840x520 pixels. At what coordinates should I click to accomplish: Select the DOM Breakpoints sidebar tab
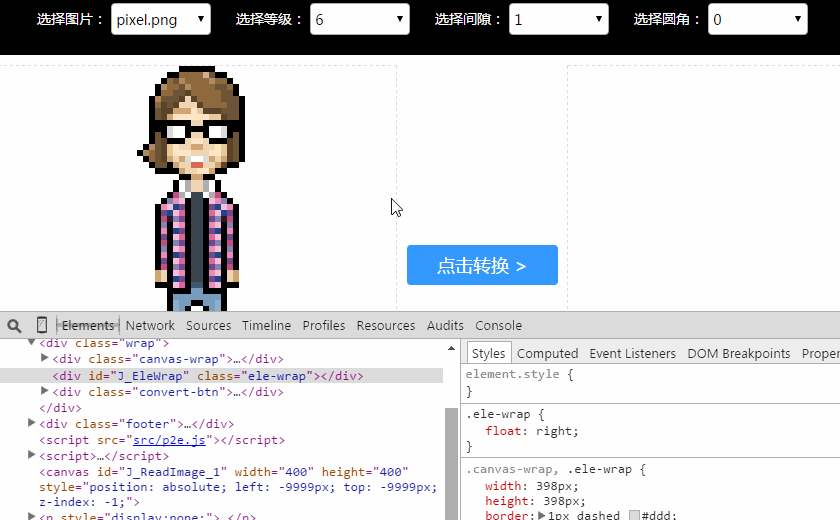click(739, 353)
